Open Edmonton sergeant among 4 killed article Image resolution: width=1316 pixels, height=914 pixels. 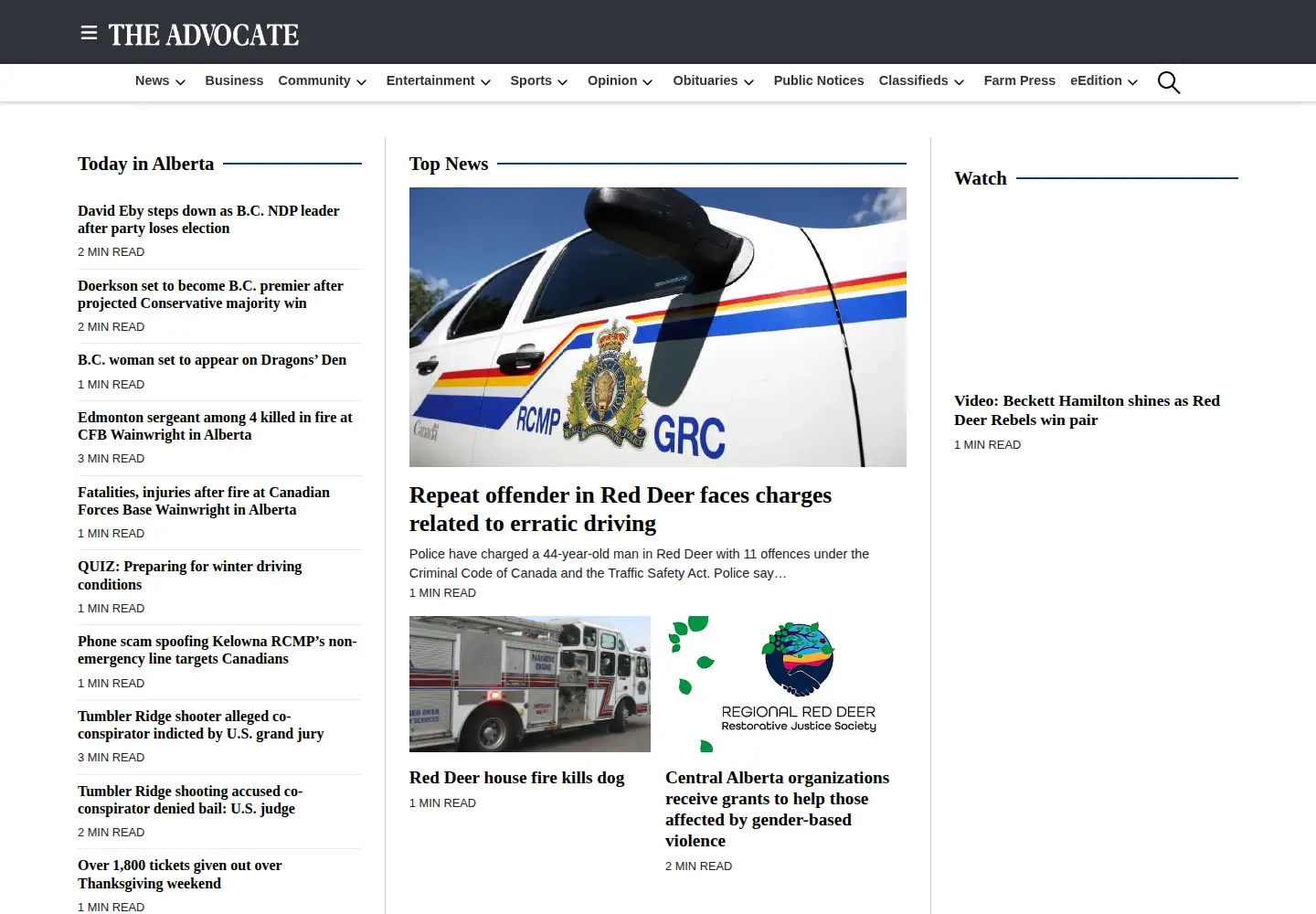point(215,426)
